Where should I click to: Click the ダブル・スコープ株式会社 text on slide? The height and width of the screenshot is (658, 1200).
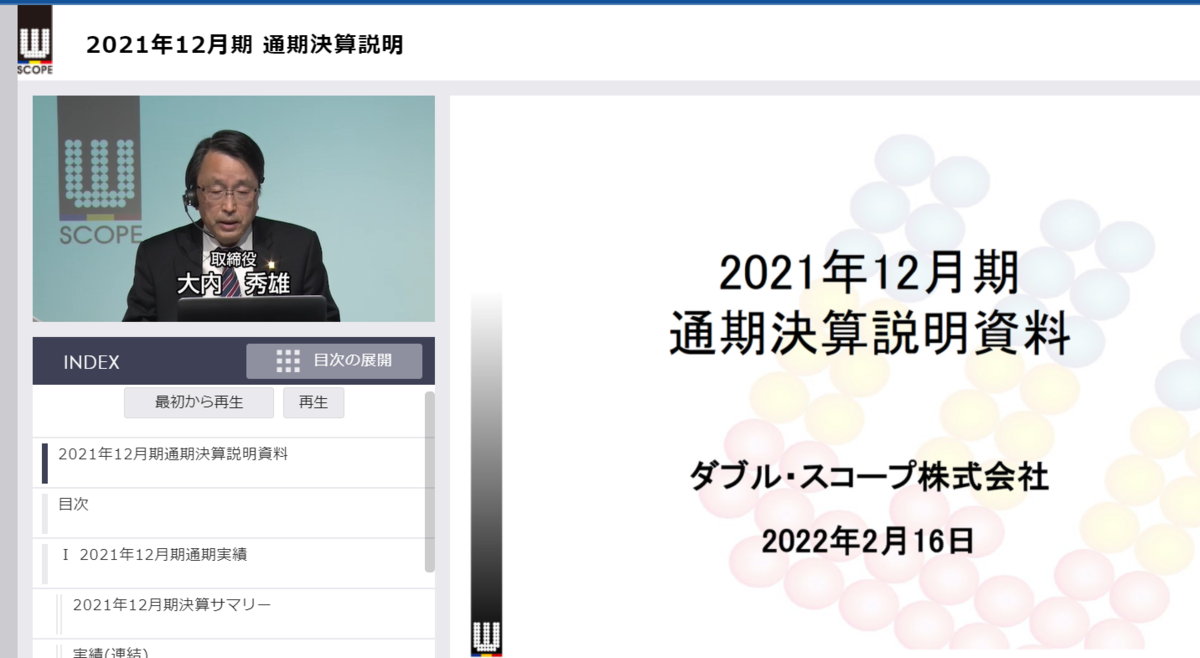point(869,477)
